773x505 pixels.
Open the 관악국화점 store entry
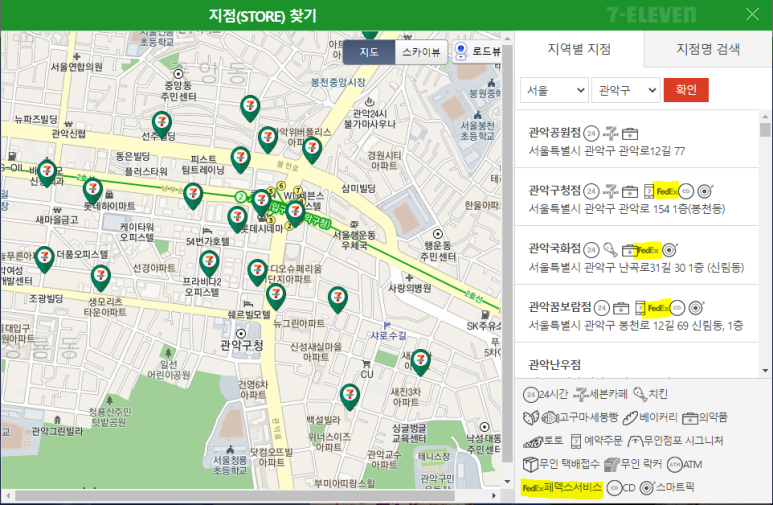(636, 255)
